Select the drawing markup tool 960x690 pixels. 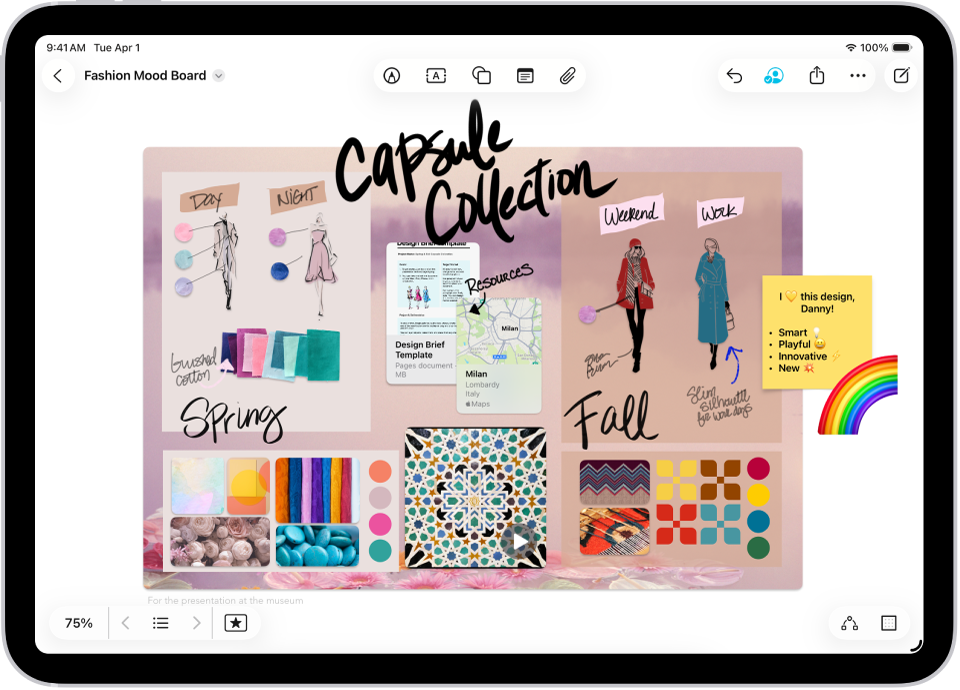pyautogui.click(x=392, y=75)
